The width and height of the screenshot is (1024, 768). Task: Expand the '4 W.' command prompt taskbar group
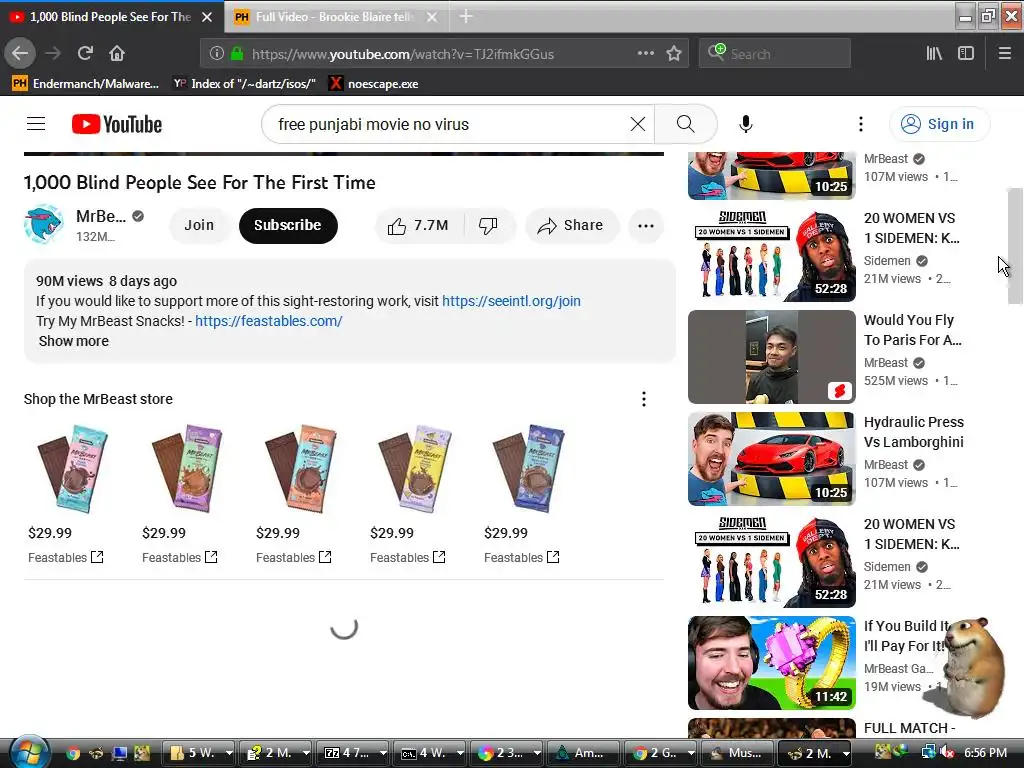(x=460, y=753)
